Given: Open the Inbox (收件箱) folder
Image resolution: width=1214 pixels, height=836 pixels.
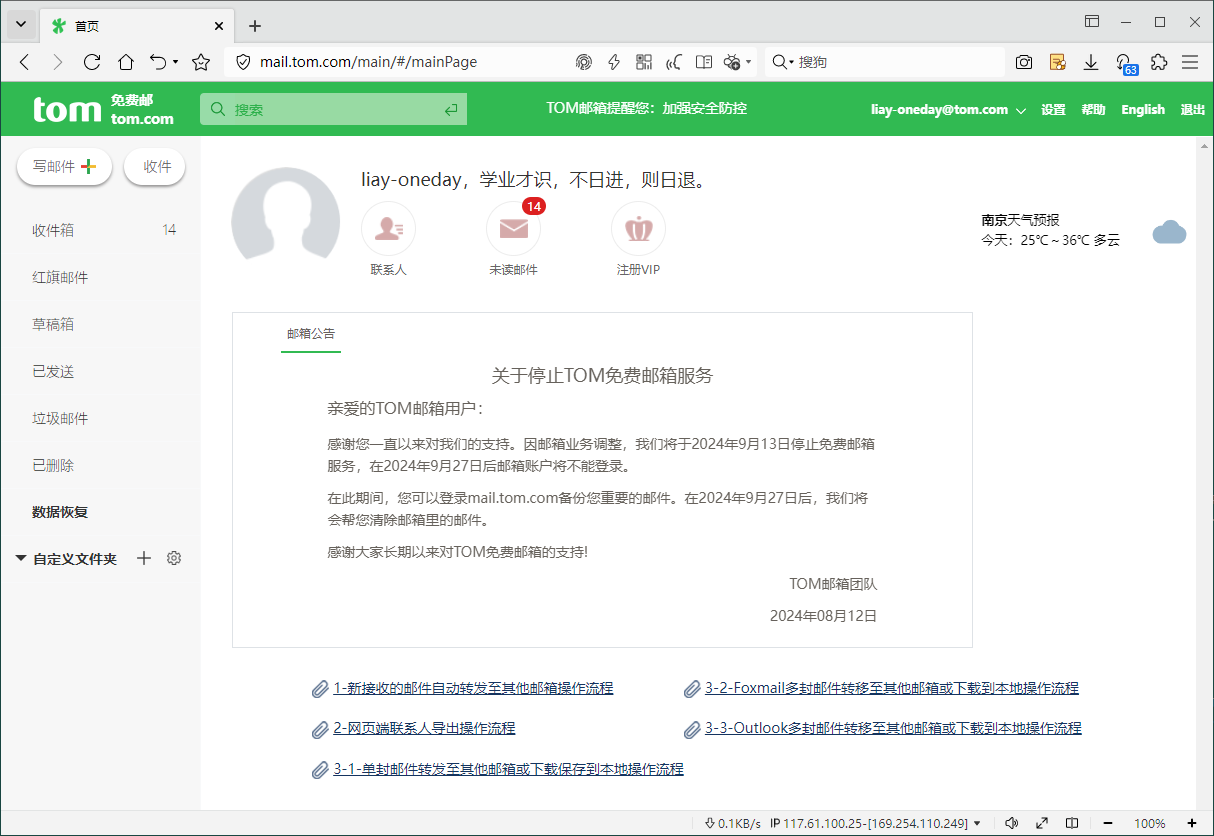Looking at the screenshot, I should (x=53, y=230).
